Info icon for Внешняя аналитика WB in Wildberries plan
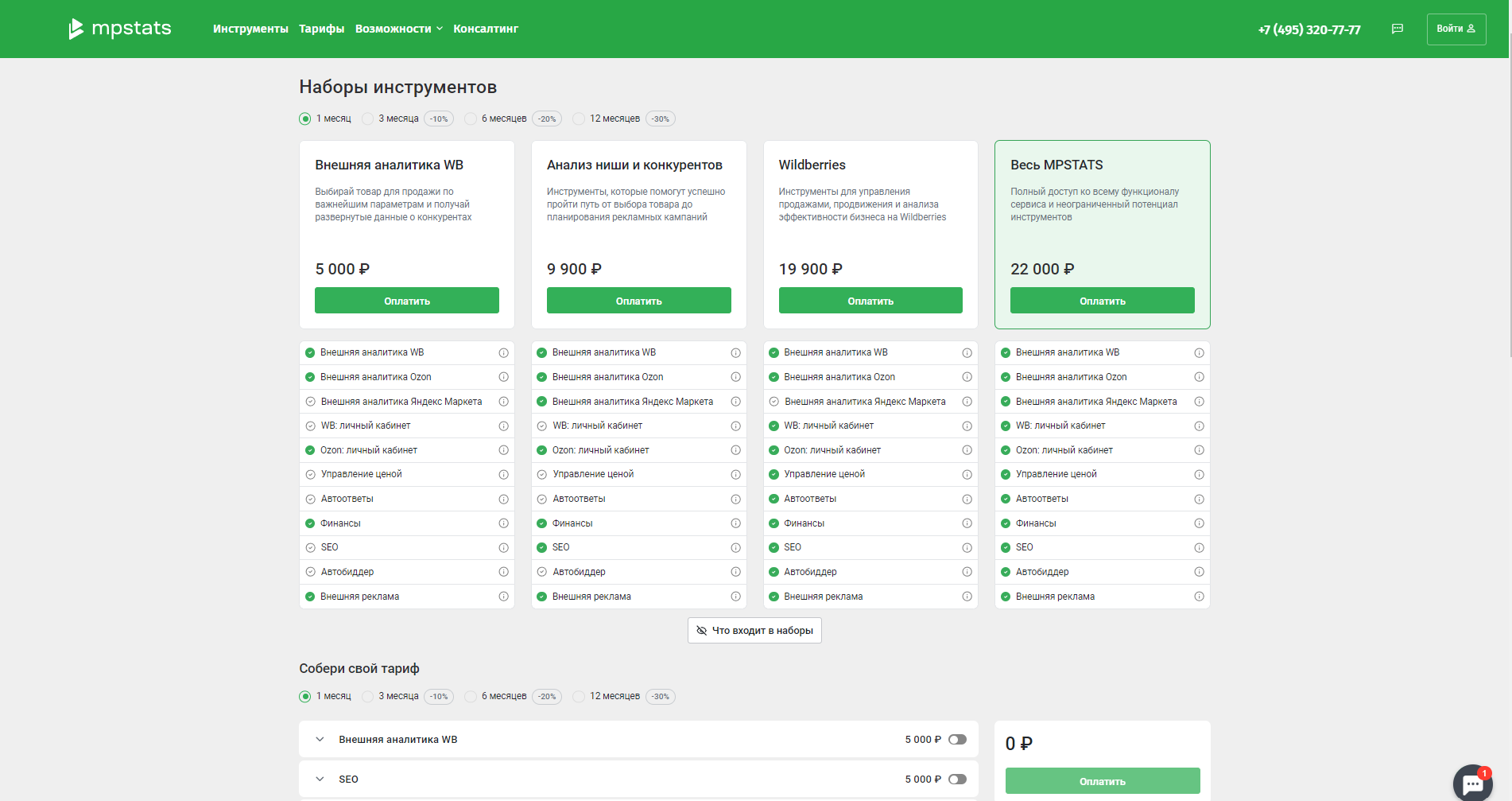The image size is (1512, 801). [967, 352]
